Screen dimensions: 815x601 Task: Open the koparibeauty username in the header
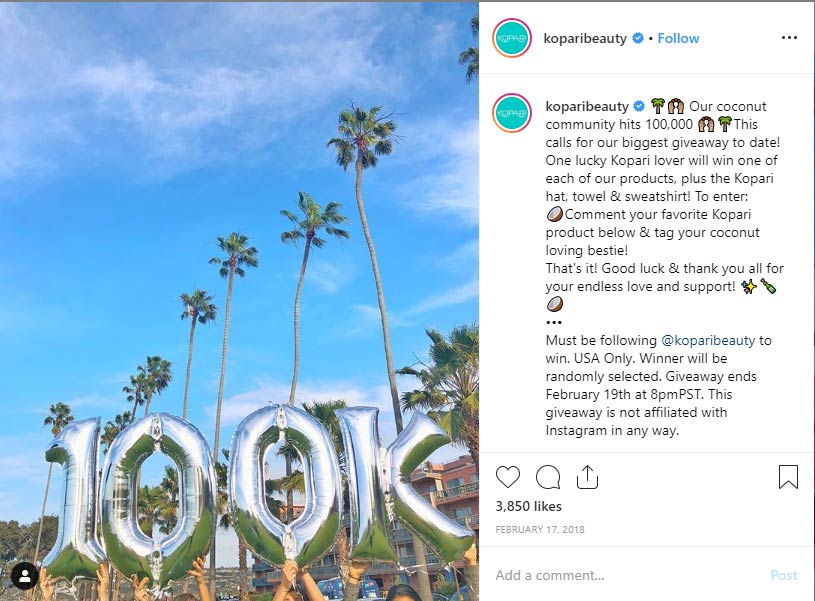point(585,38)
